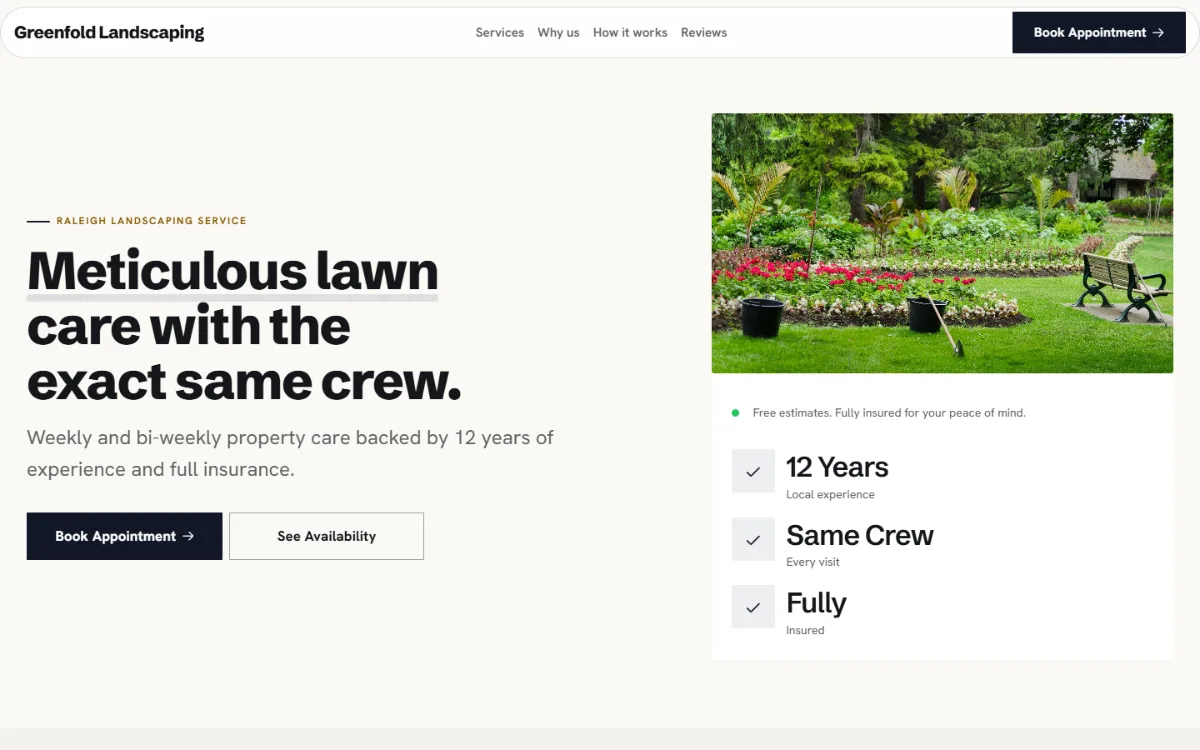The height and width of the screenshot is (750, 1200).
Task: Click the 'Insured' caption
Action: pyautogui.click(x=805, y=630)
